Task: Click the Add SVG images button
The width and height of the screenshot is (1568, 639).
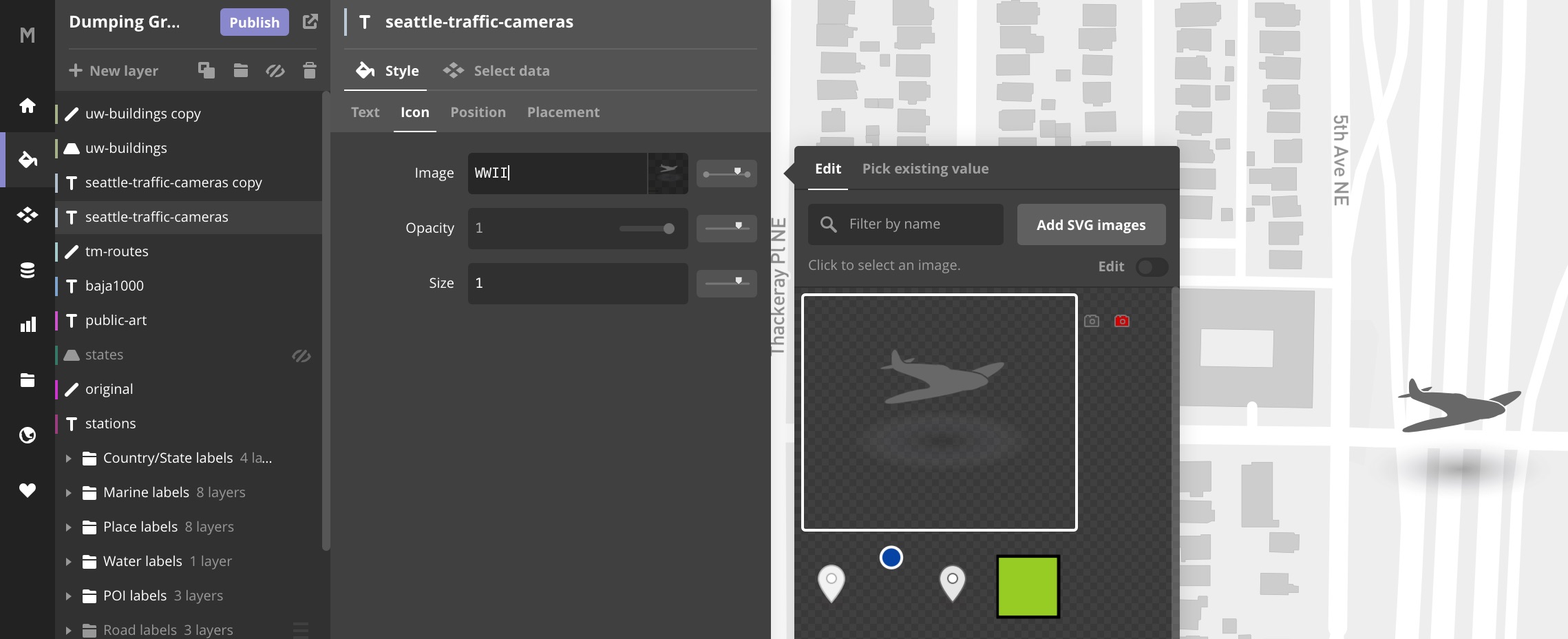Action: (x=1091, y=224)
